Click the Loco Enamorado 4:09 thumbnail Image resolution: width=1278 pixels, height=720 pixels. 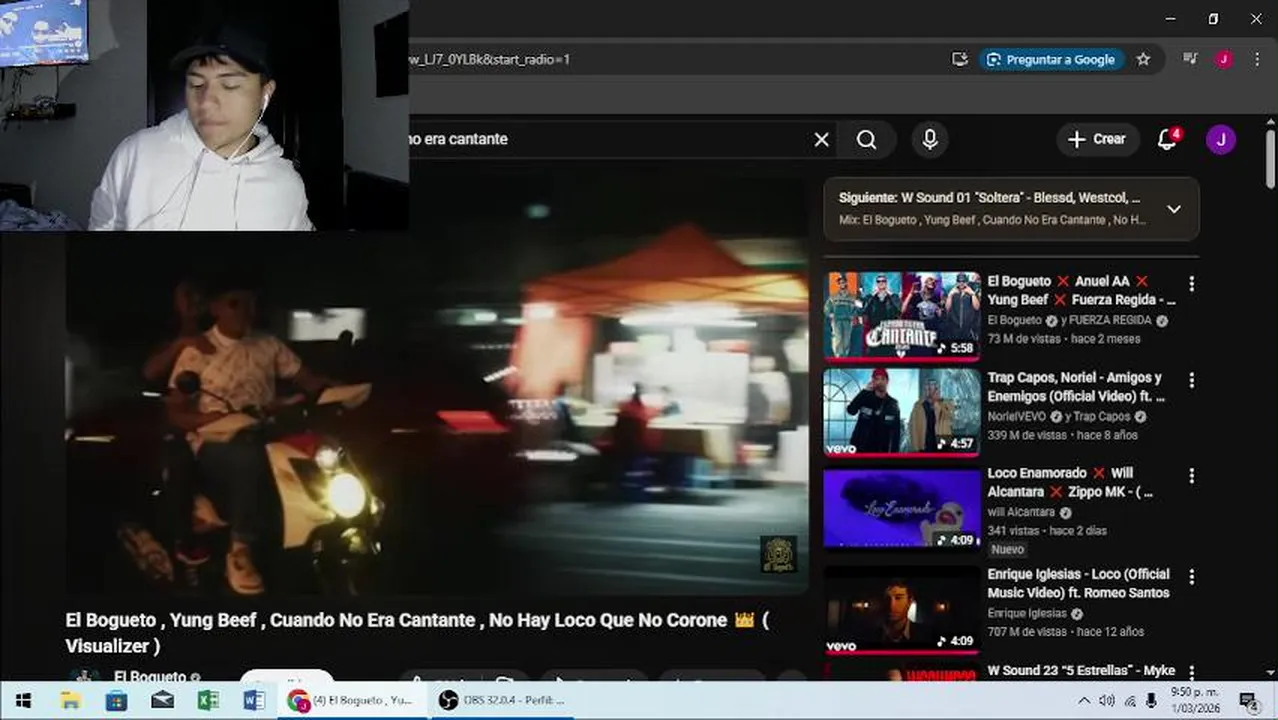pos(902,509)
